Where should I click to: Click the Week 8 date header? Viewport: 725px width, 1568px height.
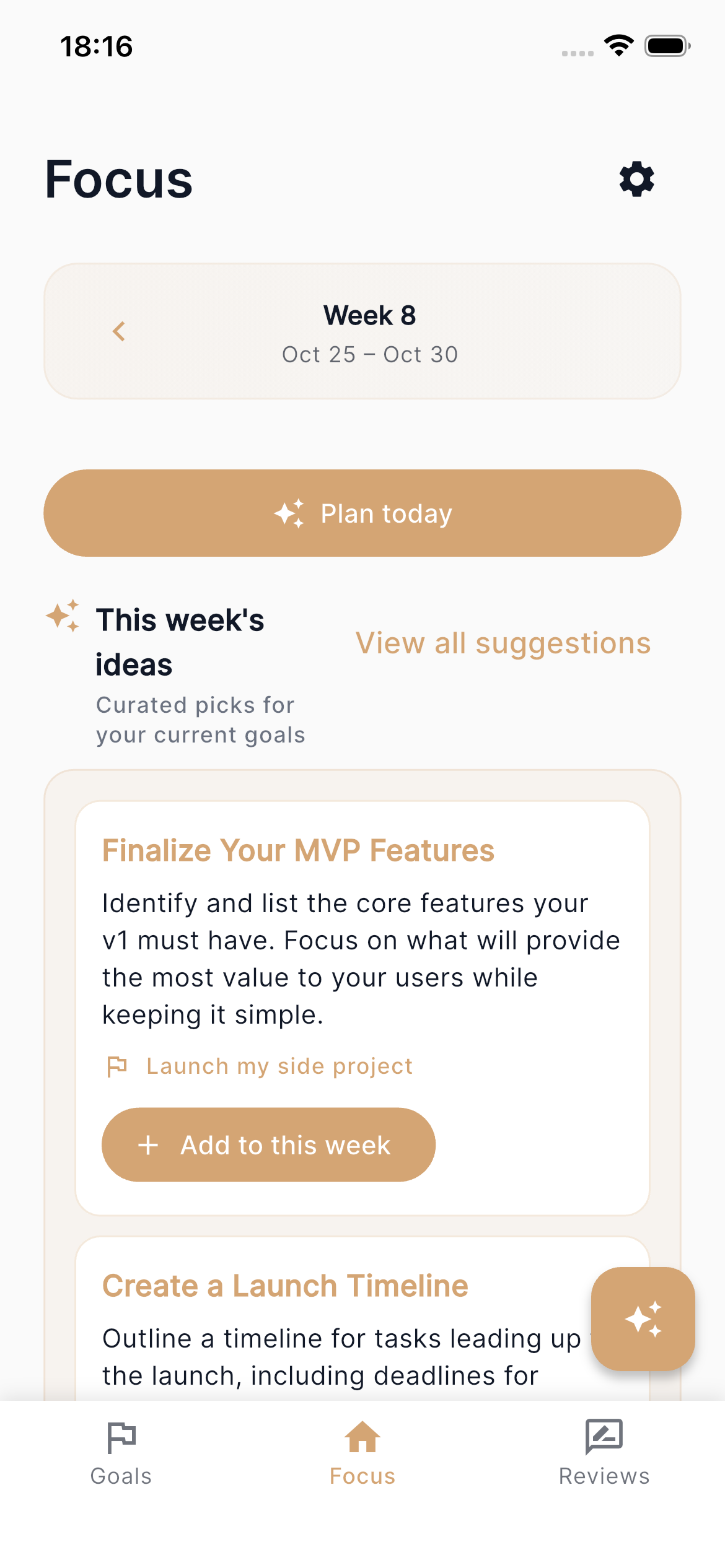(x=369, y=333)
